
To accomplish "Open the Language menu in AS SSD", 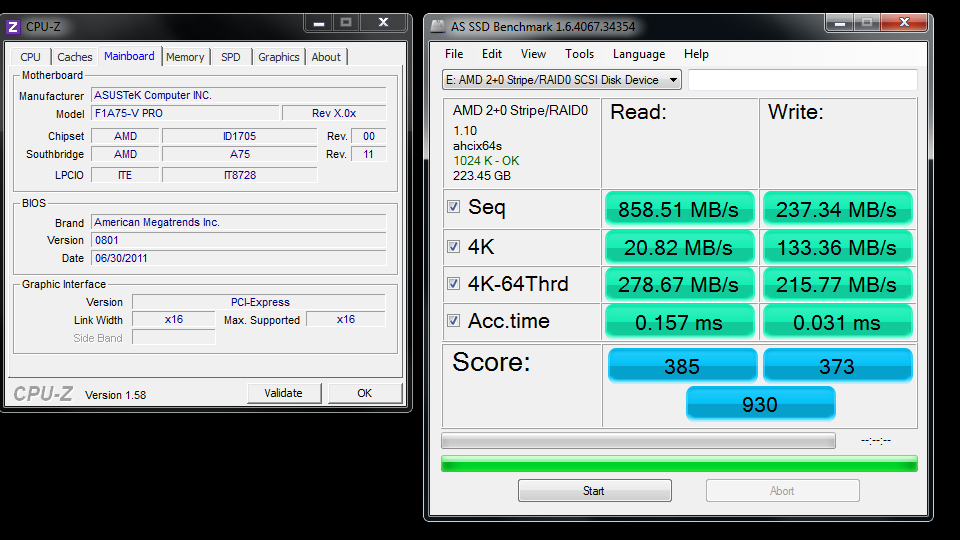I will [639, 54].
